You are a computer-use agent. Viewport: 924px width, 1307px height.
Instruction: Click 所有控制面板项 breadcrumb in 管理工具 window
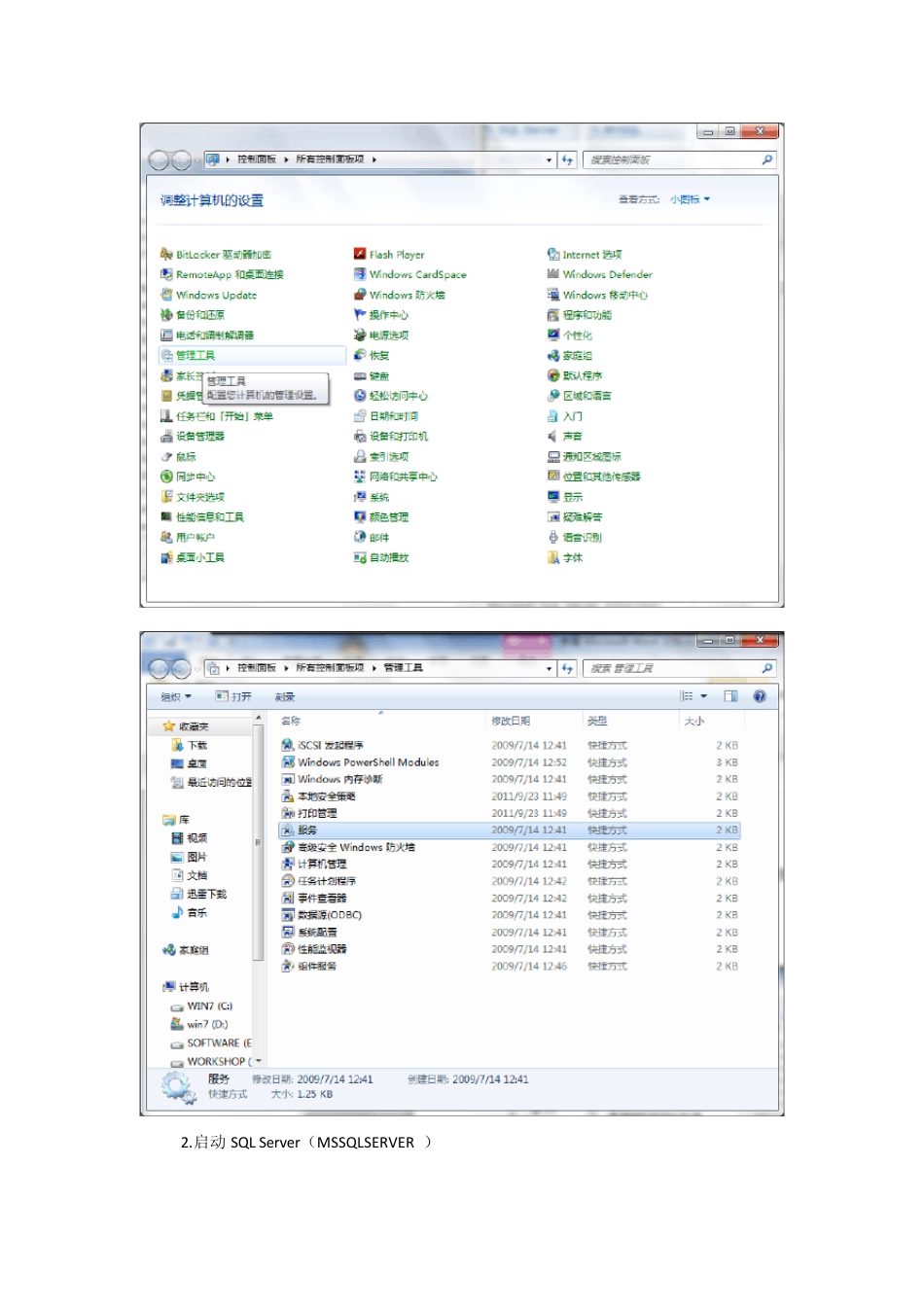point(330,668)
